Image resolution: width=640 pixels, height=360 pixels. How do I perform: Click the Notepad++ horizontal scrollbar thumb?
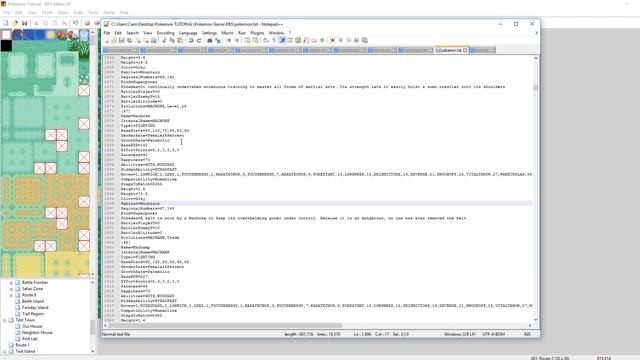coord(225,325)
